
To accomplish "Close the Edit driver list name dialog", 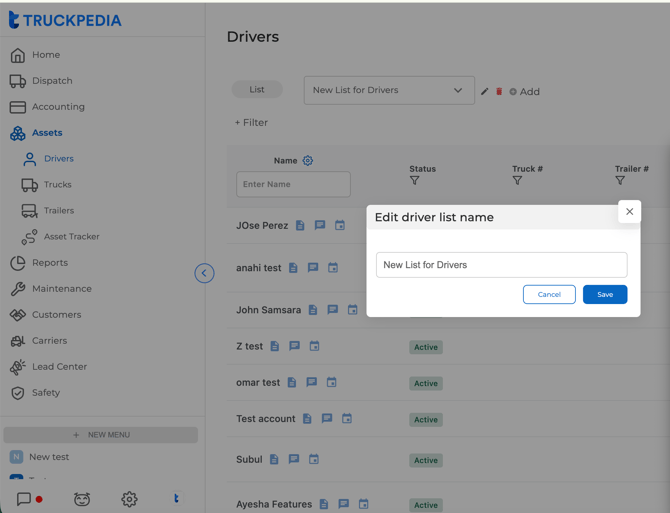I will click(x=629, y=211).
